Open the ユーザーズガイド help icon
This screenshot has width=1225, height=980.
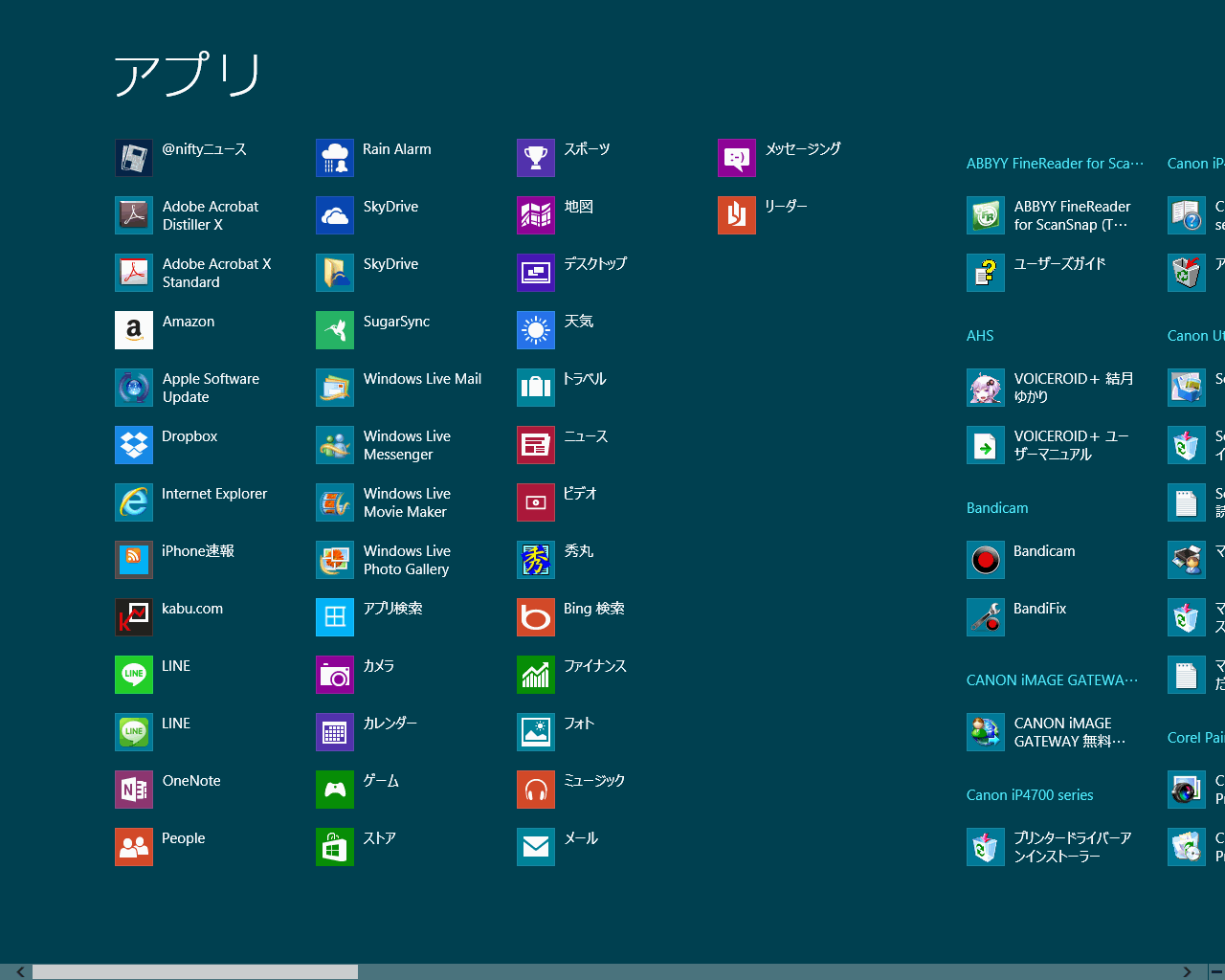pos(986,273)
